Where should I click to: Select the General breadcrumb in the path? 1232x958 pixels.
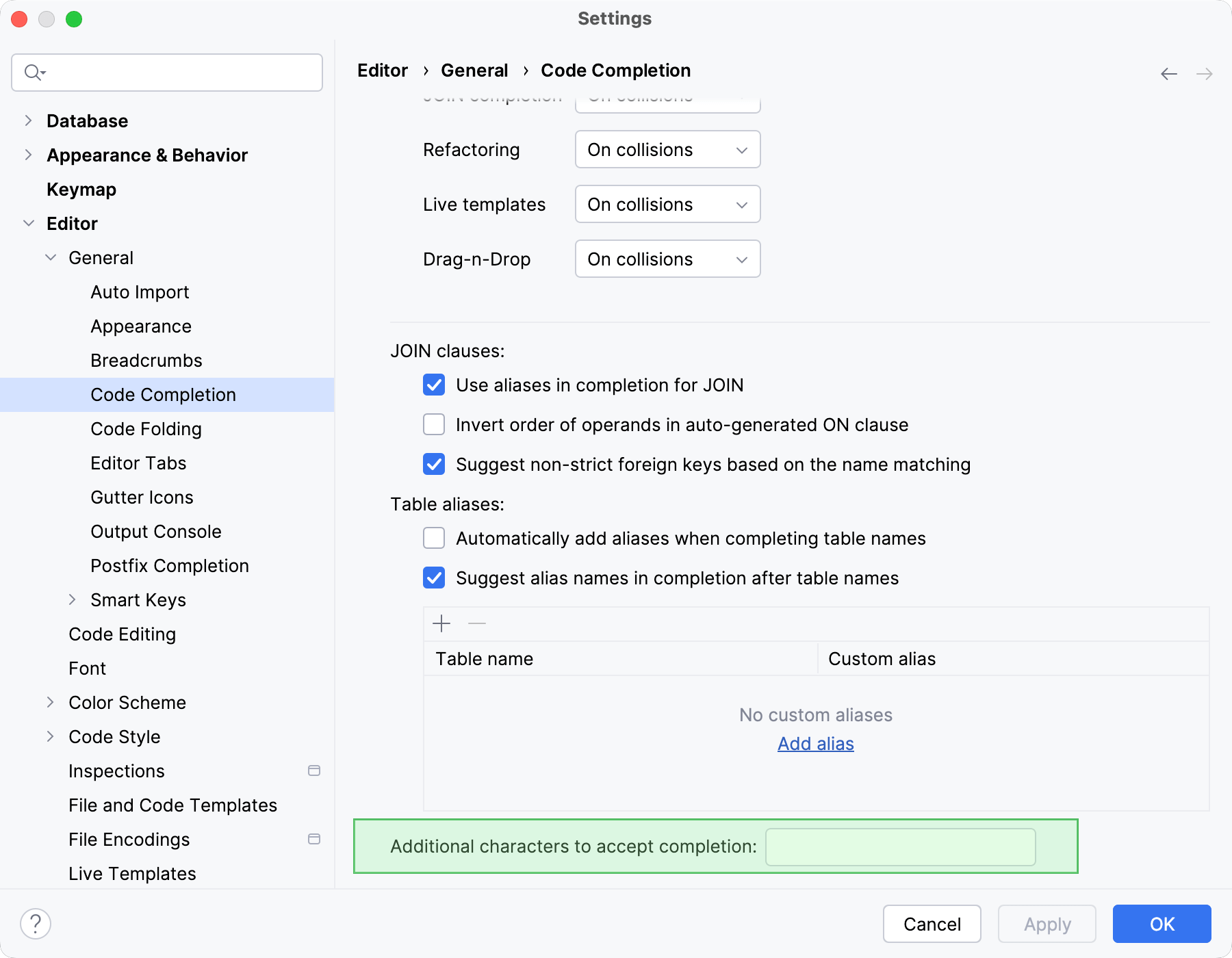coord(475,70)
